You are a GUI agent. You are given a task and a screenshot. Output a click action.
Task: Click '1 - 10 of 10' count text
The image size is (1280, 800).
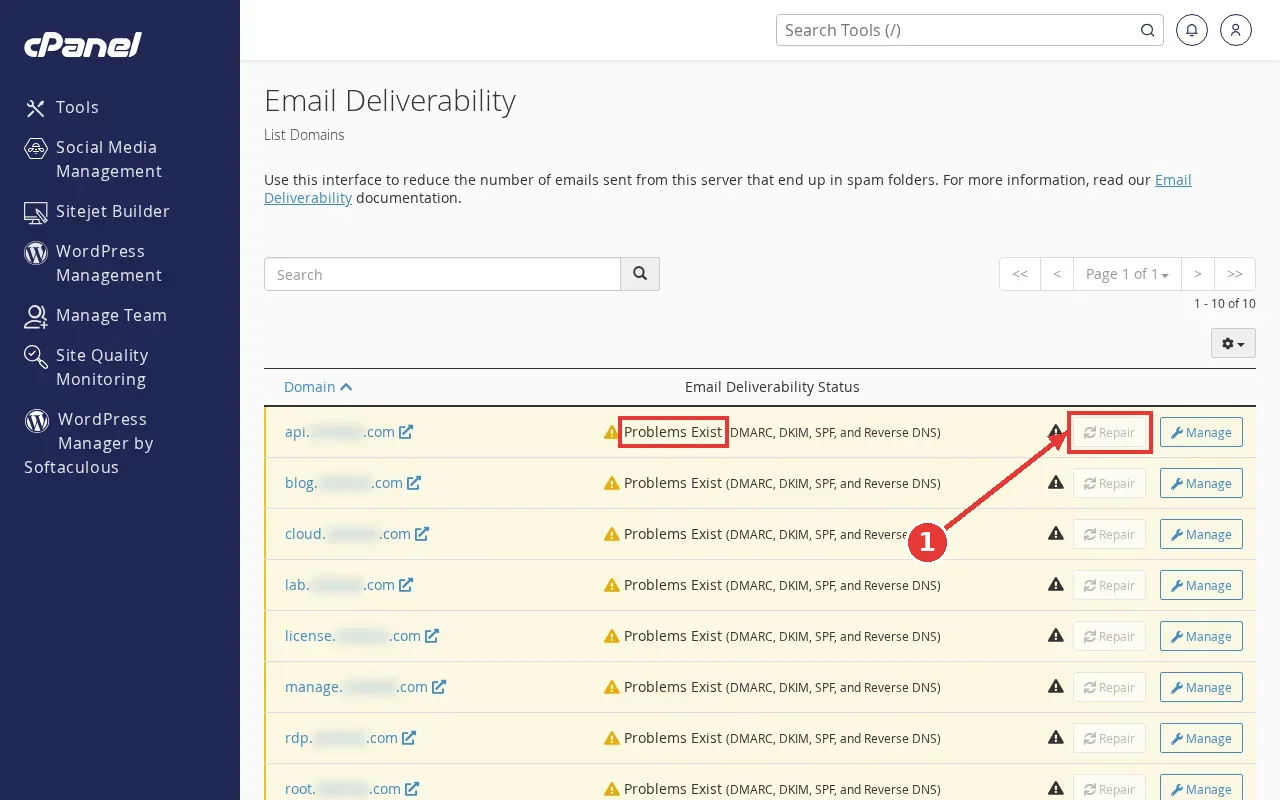[x=1224, y=303]
